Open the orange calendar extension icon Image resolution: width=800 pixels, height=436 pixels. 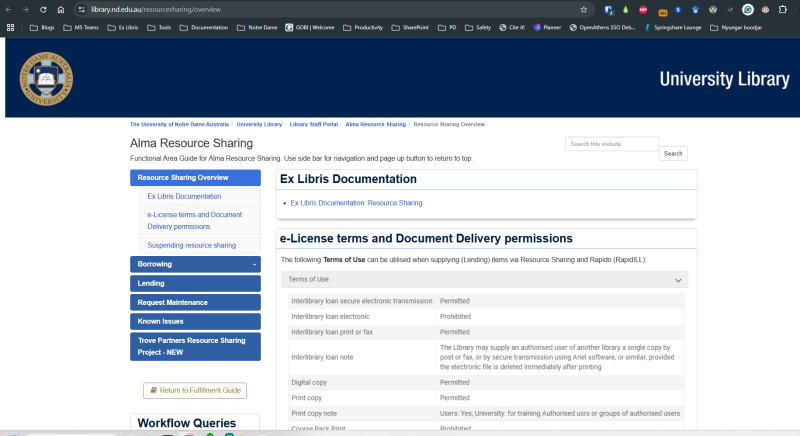[662, 11]
